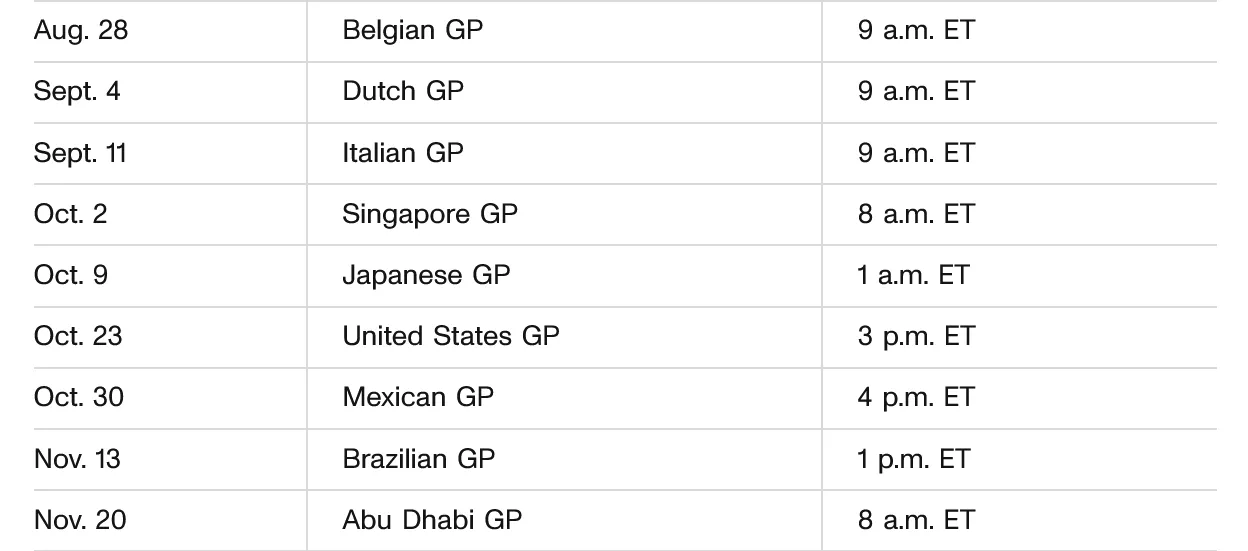Click the United States GP name
Viewport: 1248px width, 551px height.
click(451, 336)
